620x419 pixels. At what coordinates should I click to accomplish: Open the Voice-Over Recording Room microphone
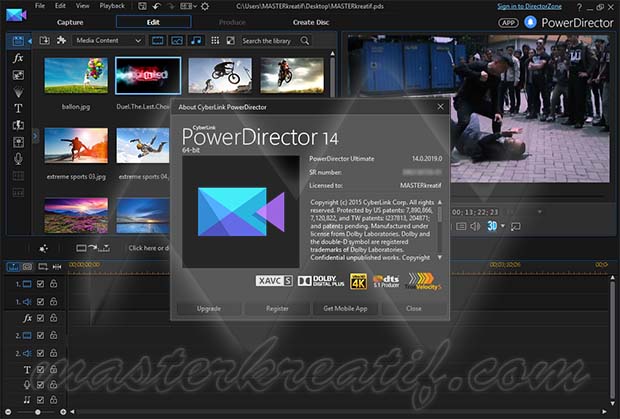(18, 159)
